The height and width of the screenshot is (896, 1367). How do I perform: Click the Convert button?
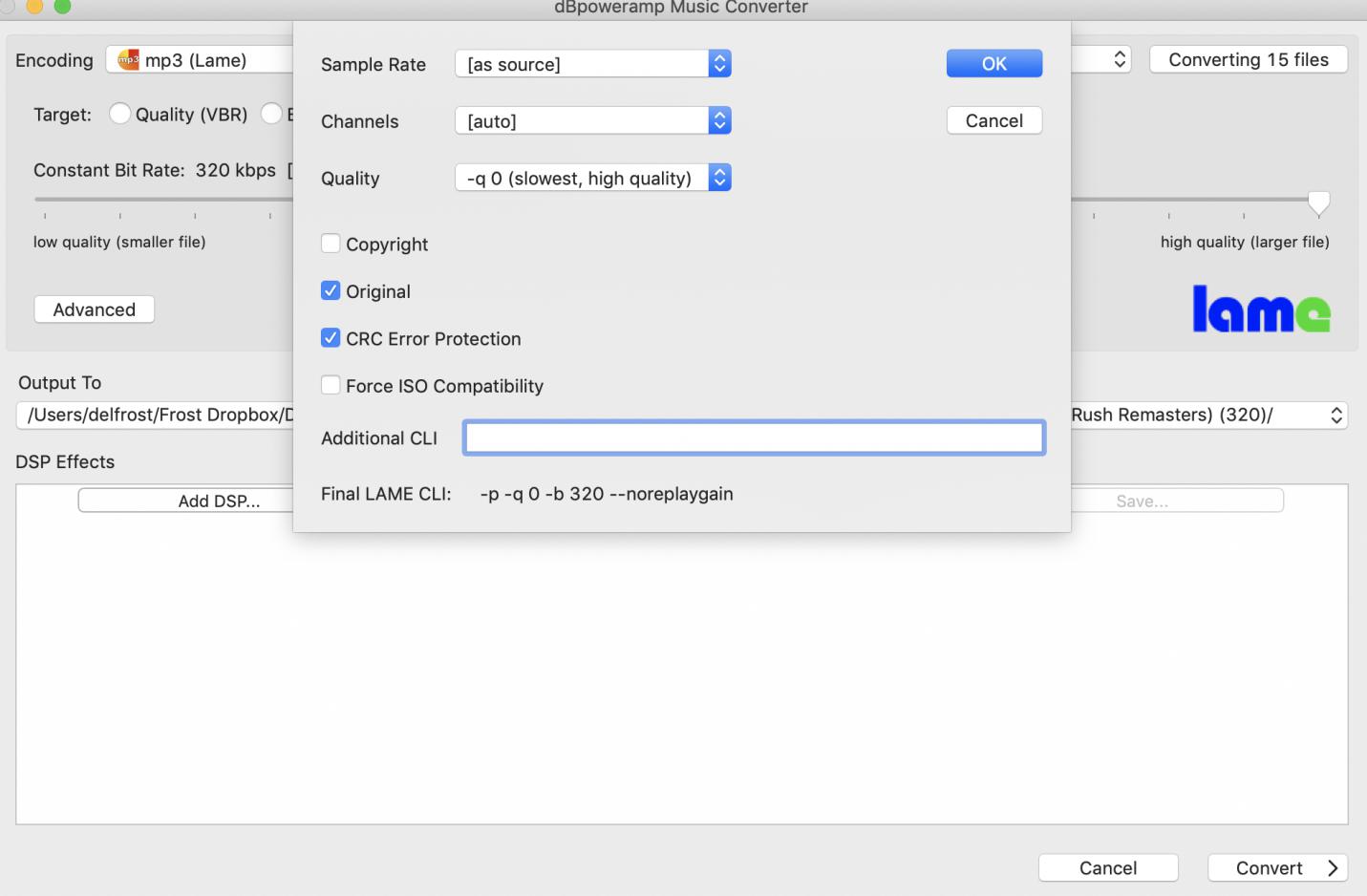[x=1277, y=867]
